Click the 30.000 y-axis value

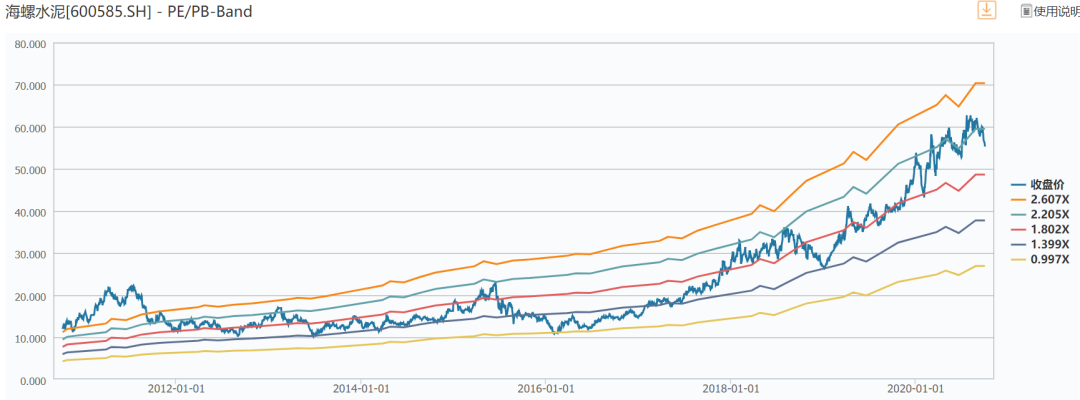click(30, 254)
